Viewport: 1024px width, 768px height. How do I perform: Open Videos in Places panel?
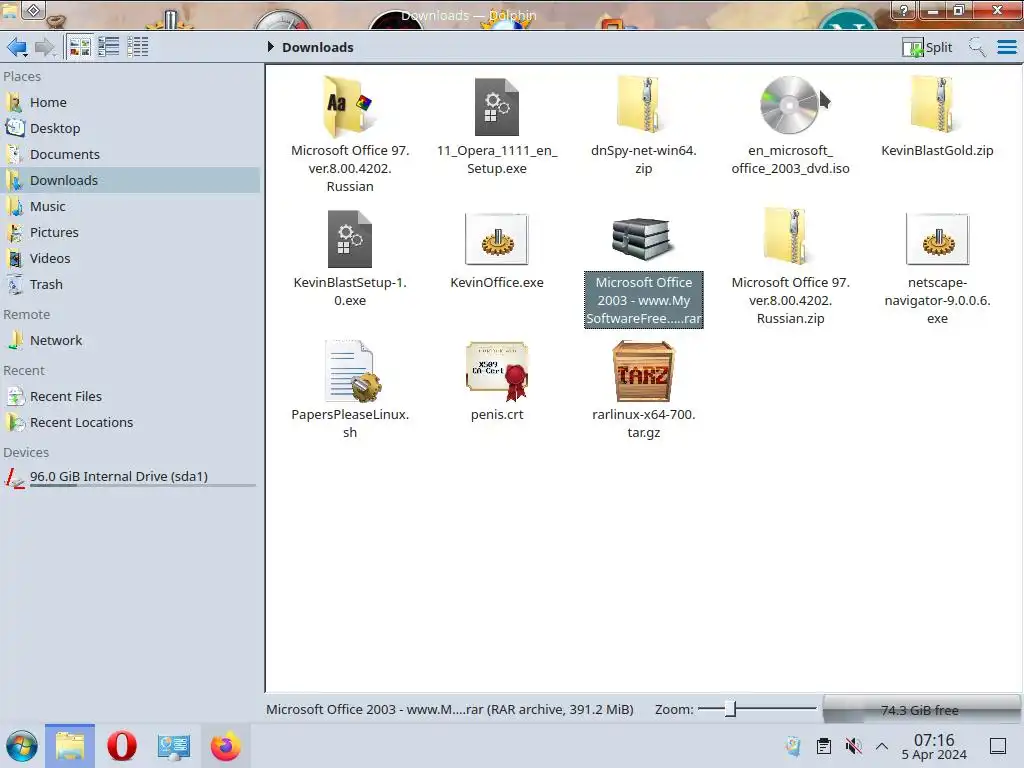click(131, 259)
